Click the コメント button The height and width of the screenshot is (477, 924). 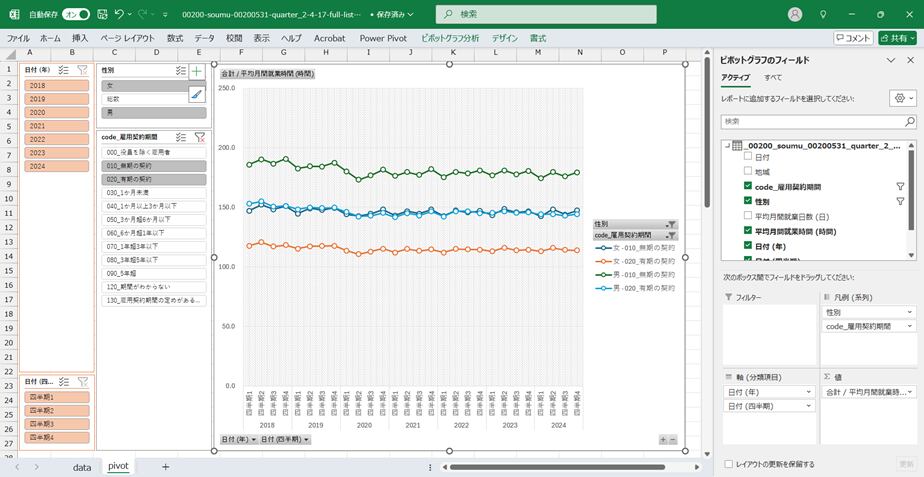pyautogui.click(x=853, y=38)
